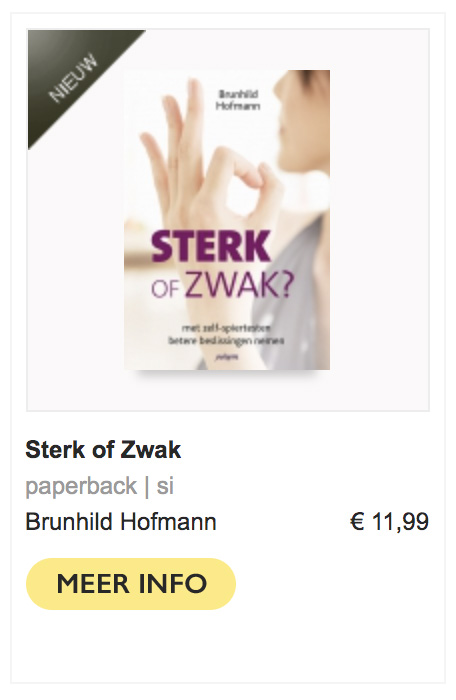This screenshot has width=456, height=700.
Task: Click the NIEUW corner ribbon badge
Action: [74, 77]
